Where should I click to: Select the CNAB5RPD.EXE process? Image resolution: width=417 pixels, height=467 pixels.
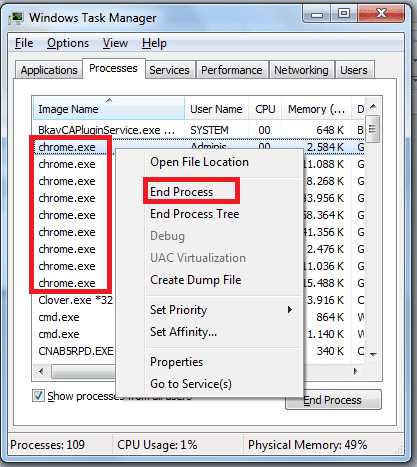point(76,351)
